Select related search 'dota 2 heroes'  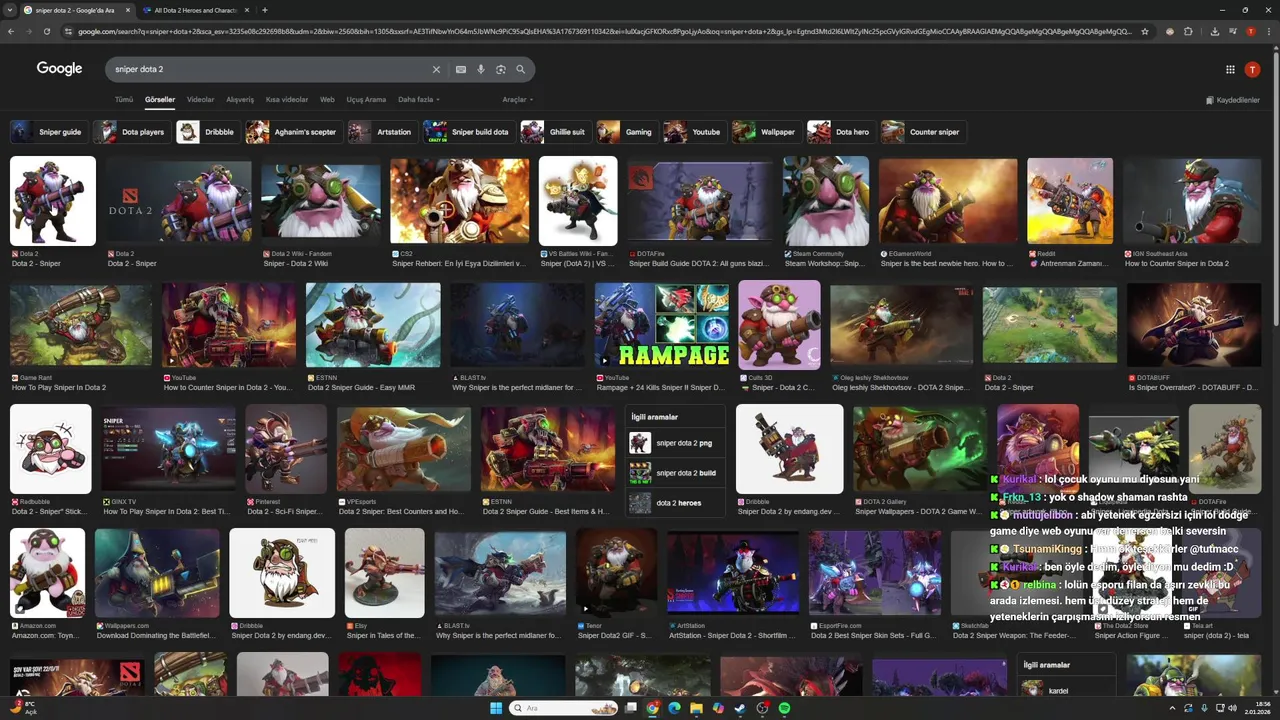(x=675, y=503)
